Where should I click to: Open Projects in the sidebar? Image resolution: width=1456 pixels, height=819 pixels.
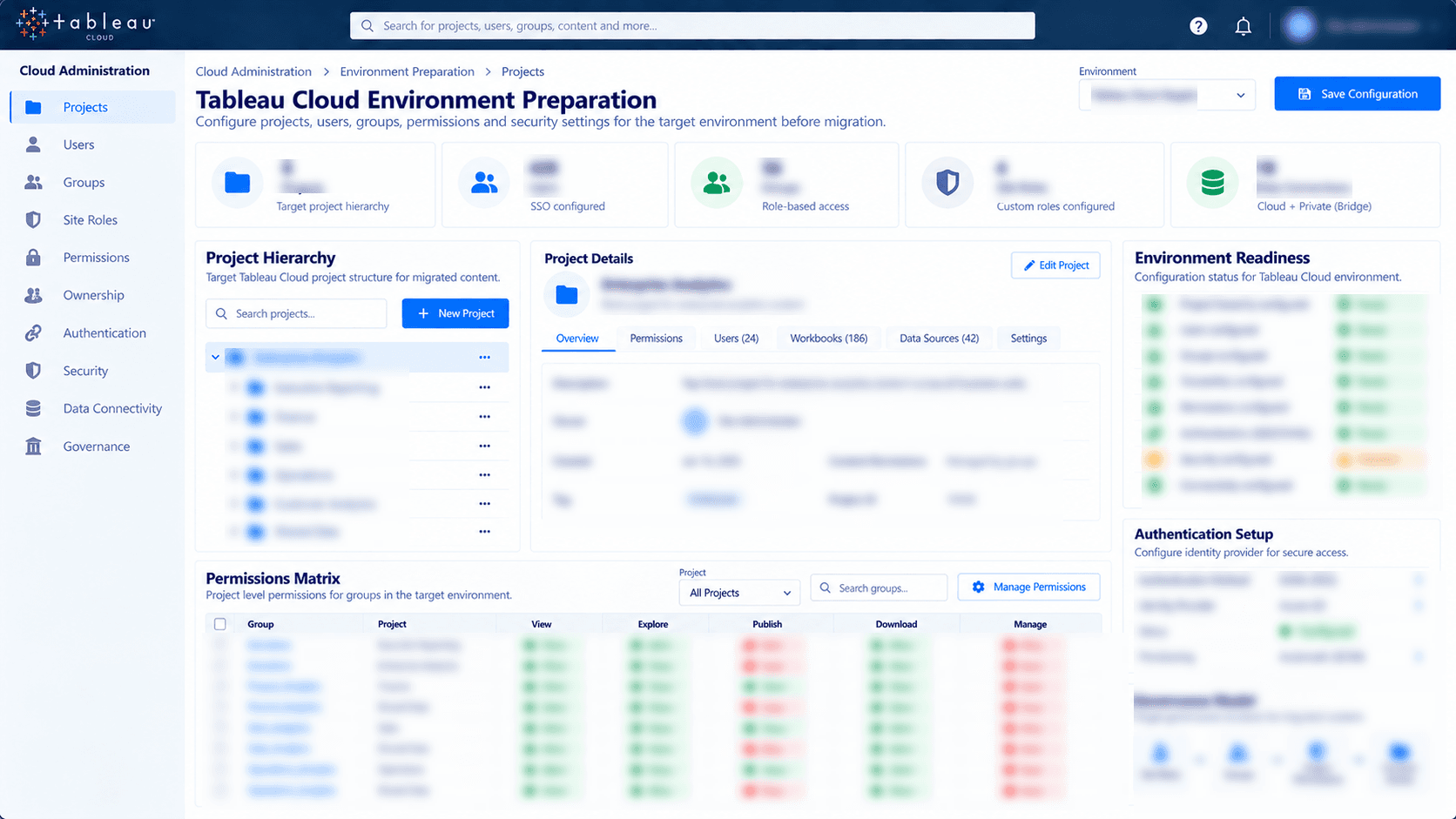[x=93, y=107]
